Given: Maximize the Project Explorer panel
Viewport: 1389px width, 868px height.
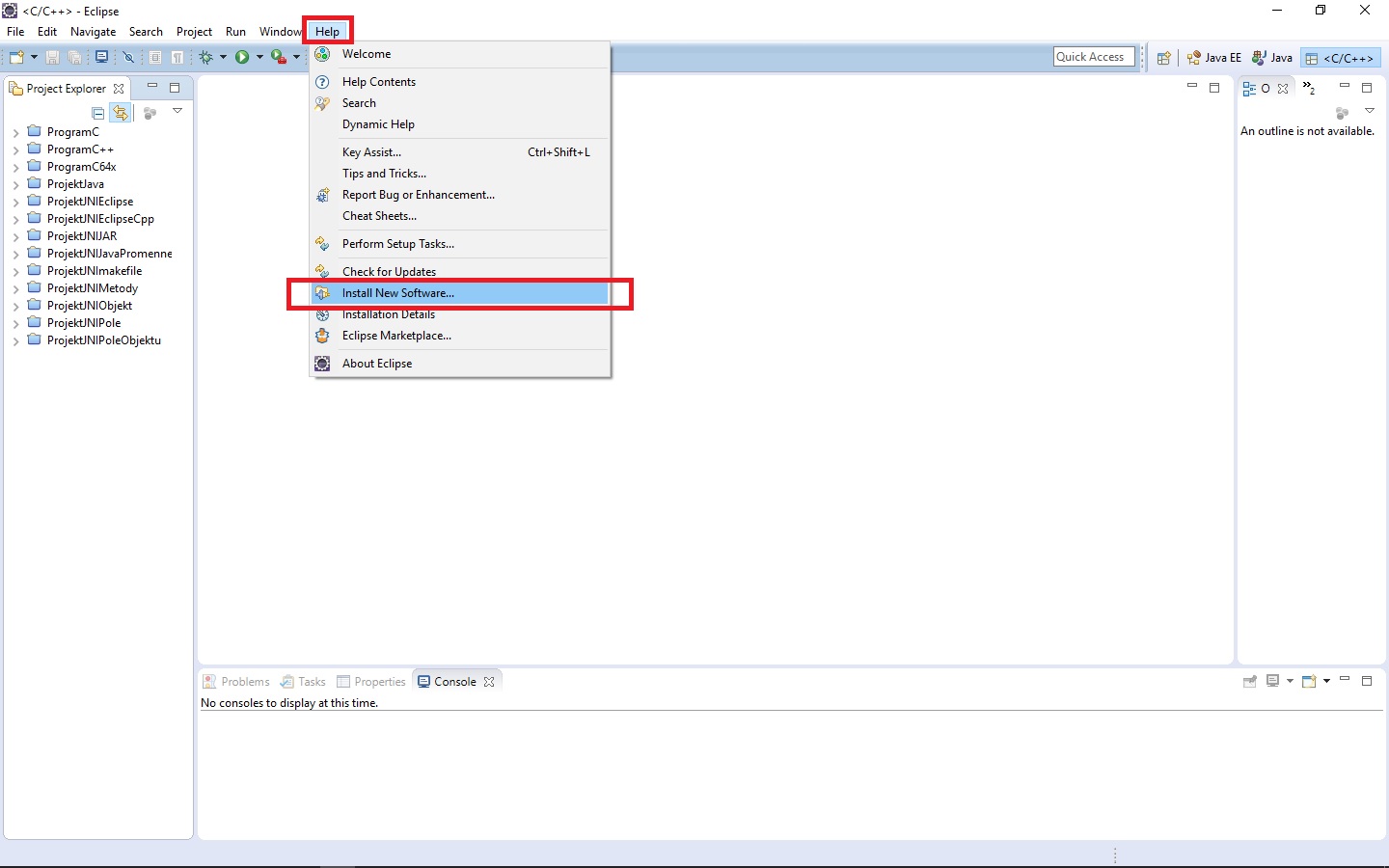Looking at the screenshot, I should point(175,88).
